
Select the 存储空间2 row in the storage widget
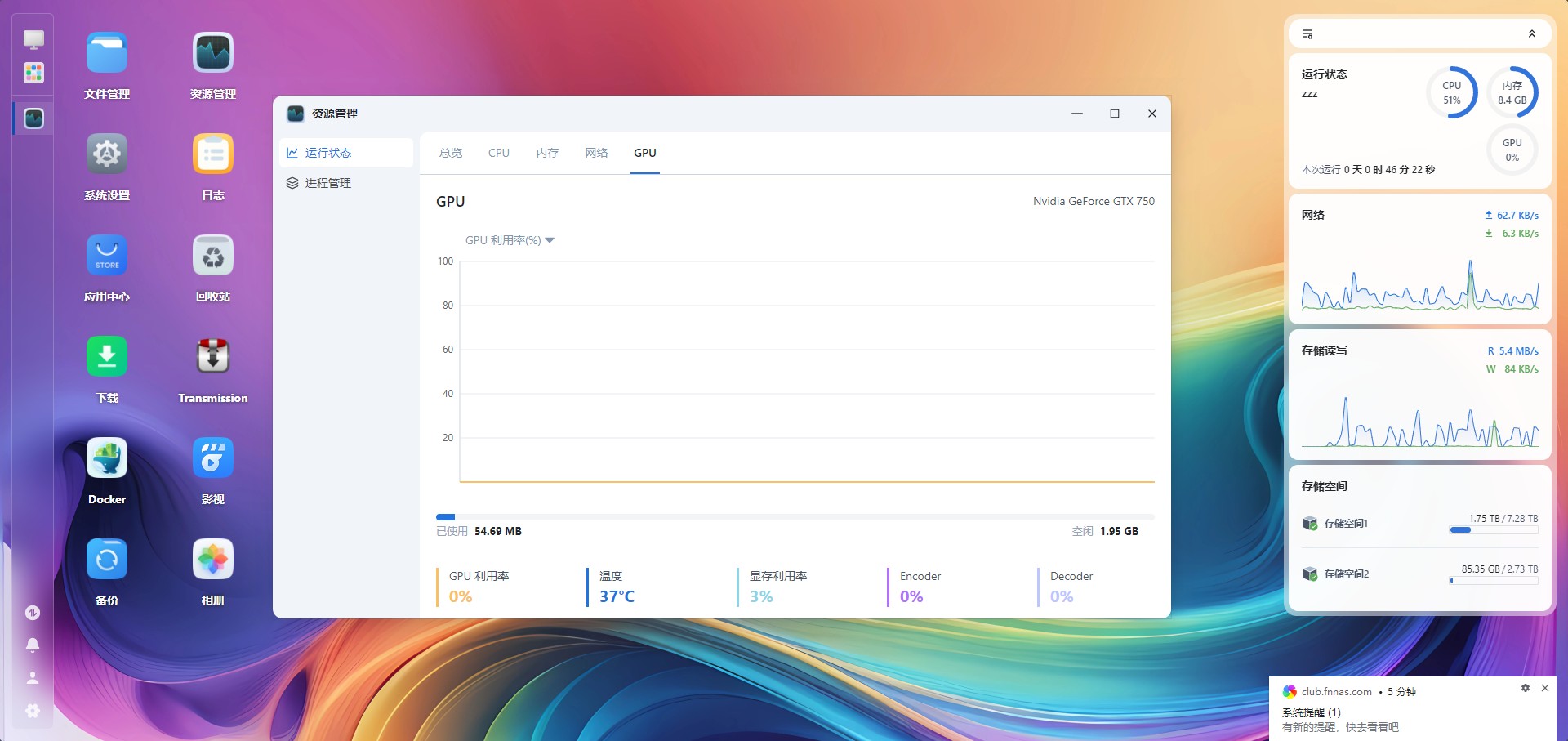tap(1420, 574)
